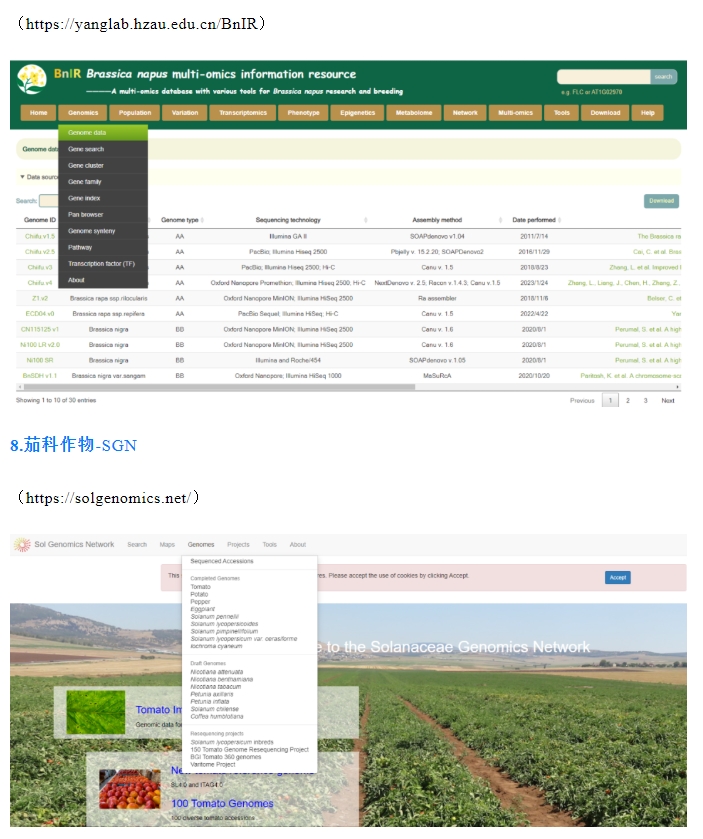Select Pan browser in Genomics dropdown
This screenshot has width=703, height=839.
point(103,216)
